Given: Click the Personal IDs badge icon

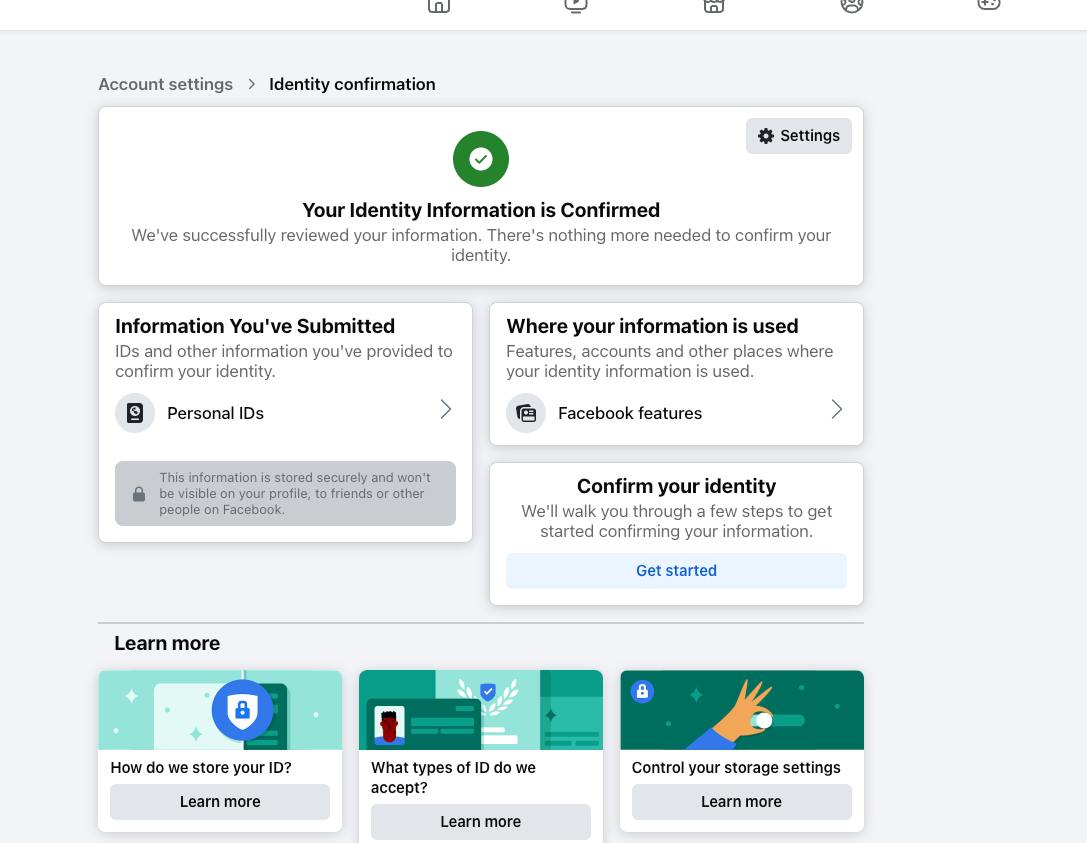Looking at the screenshot, I should point(135,413).
